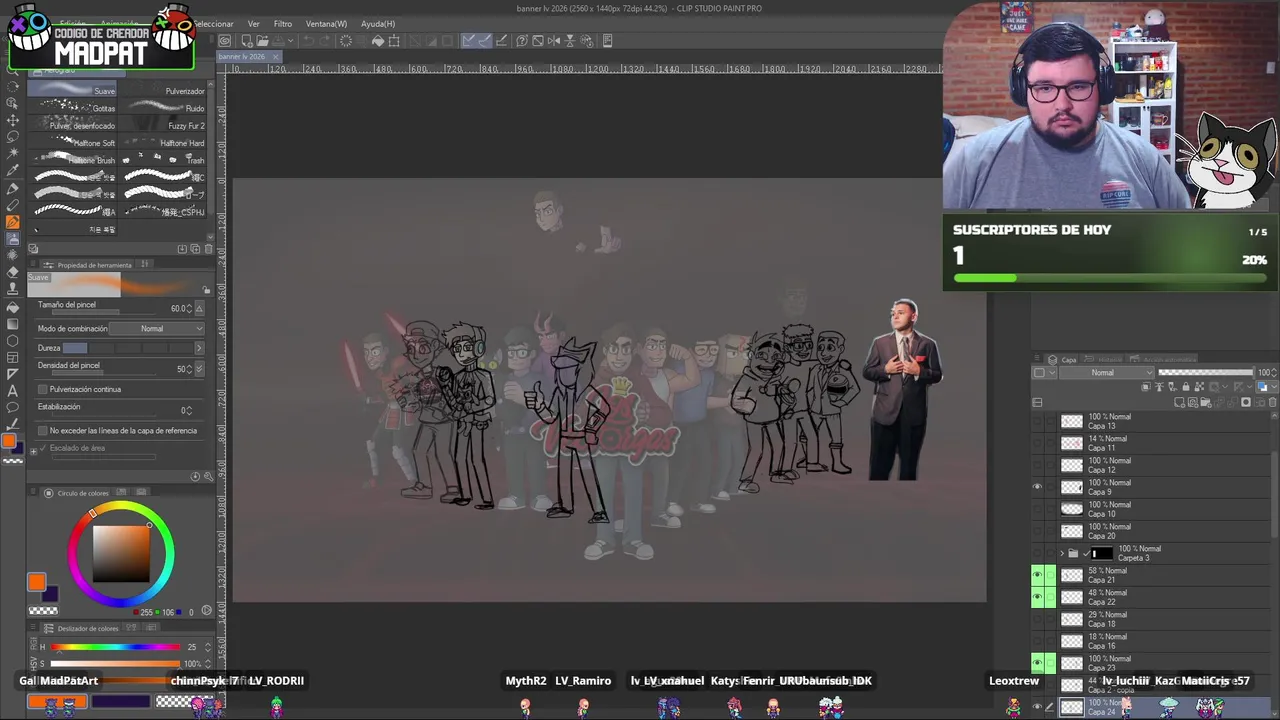This screenshot has height=720, width=1280.
Task: Open Filtro menu
Action: point(283,24)
